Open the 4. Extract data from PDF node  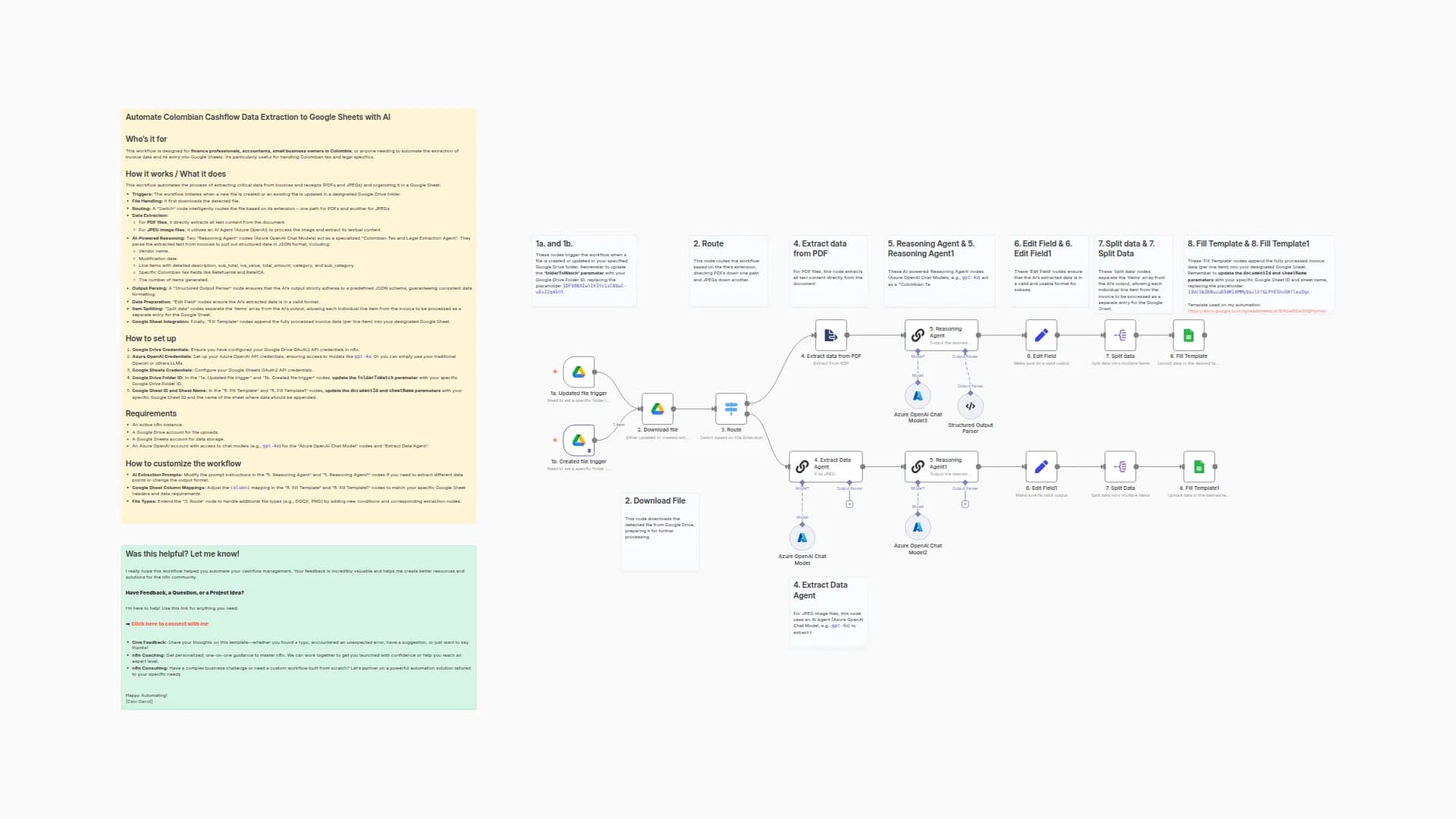click(829, 335)
